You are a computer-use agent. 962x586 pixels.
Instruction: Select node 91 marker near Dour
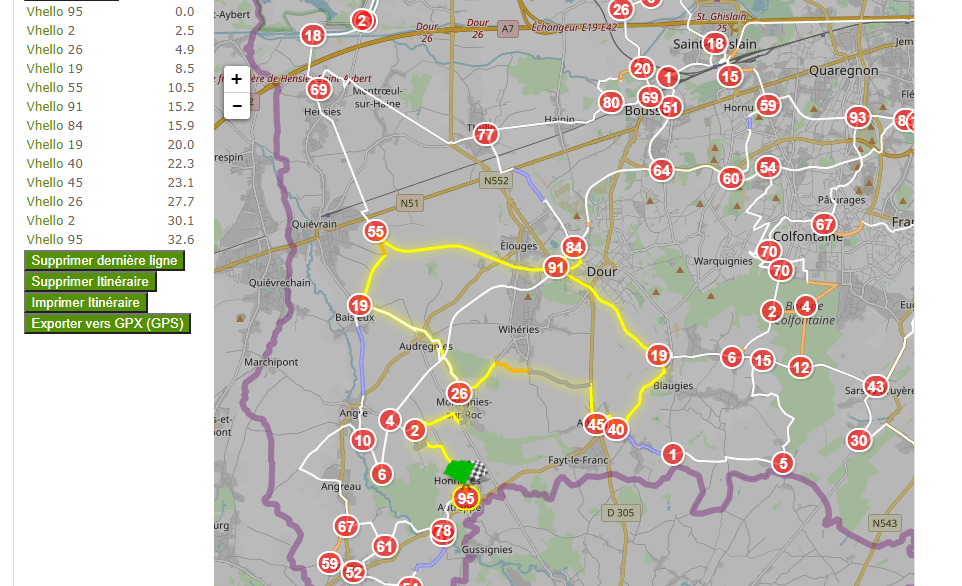(555, 267)
